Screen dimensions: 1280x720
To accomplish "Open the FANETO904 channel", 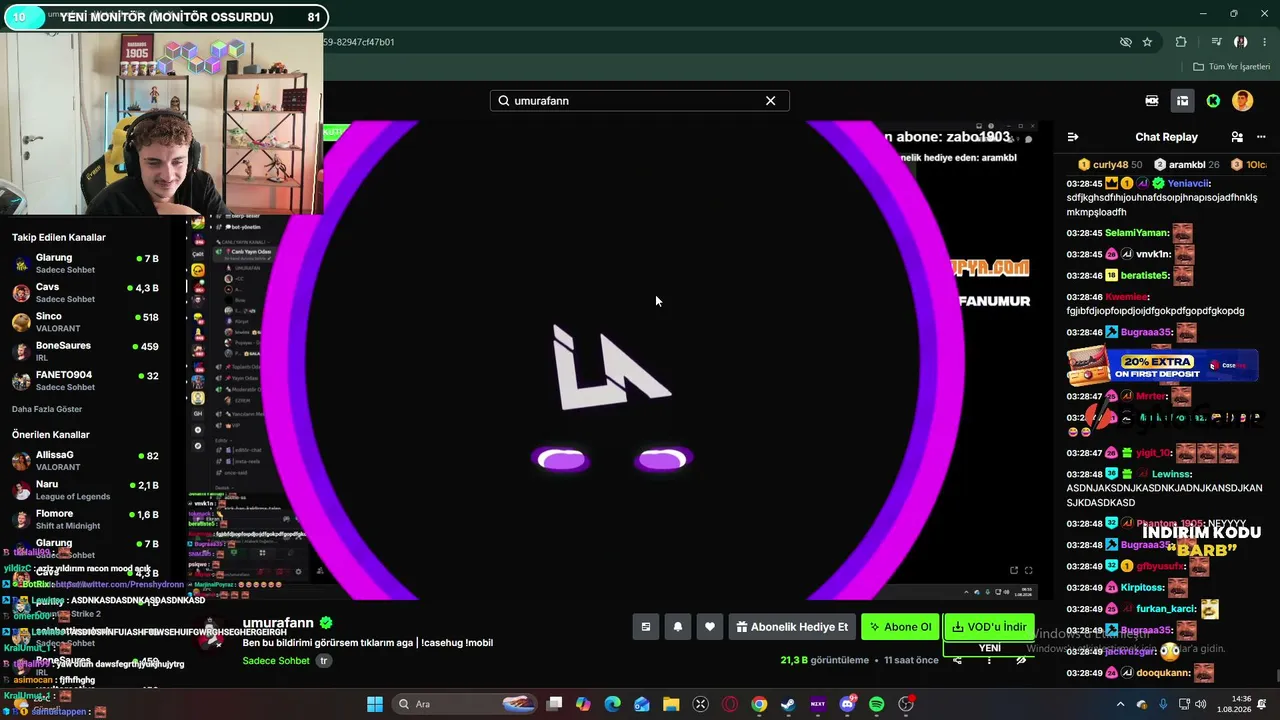I will [x=86, y=380].
